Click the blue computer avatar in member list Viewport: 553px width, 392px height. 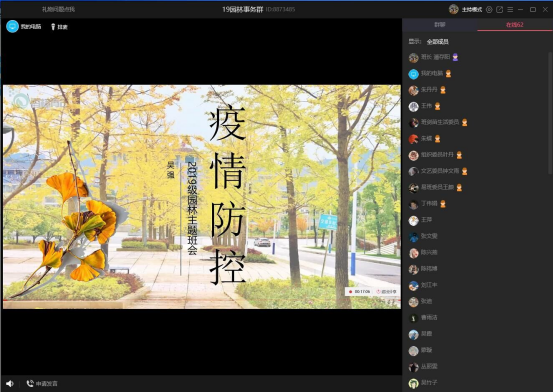(413, 74)
